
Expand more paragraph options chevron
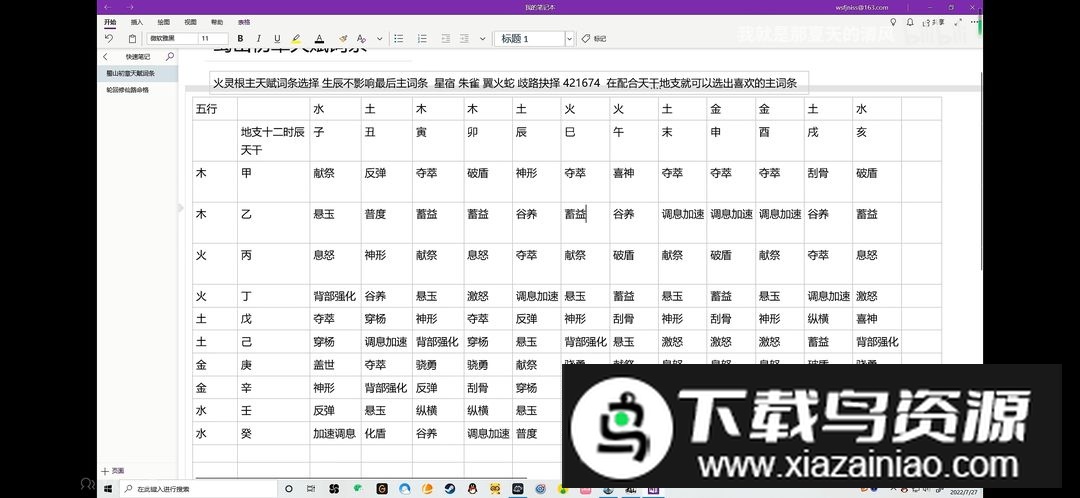(x=482, y=39)
